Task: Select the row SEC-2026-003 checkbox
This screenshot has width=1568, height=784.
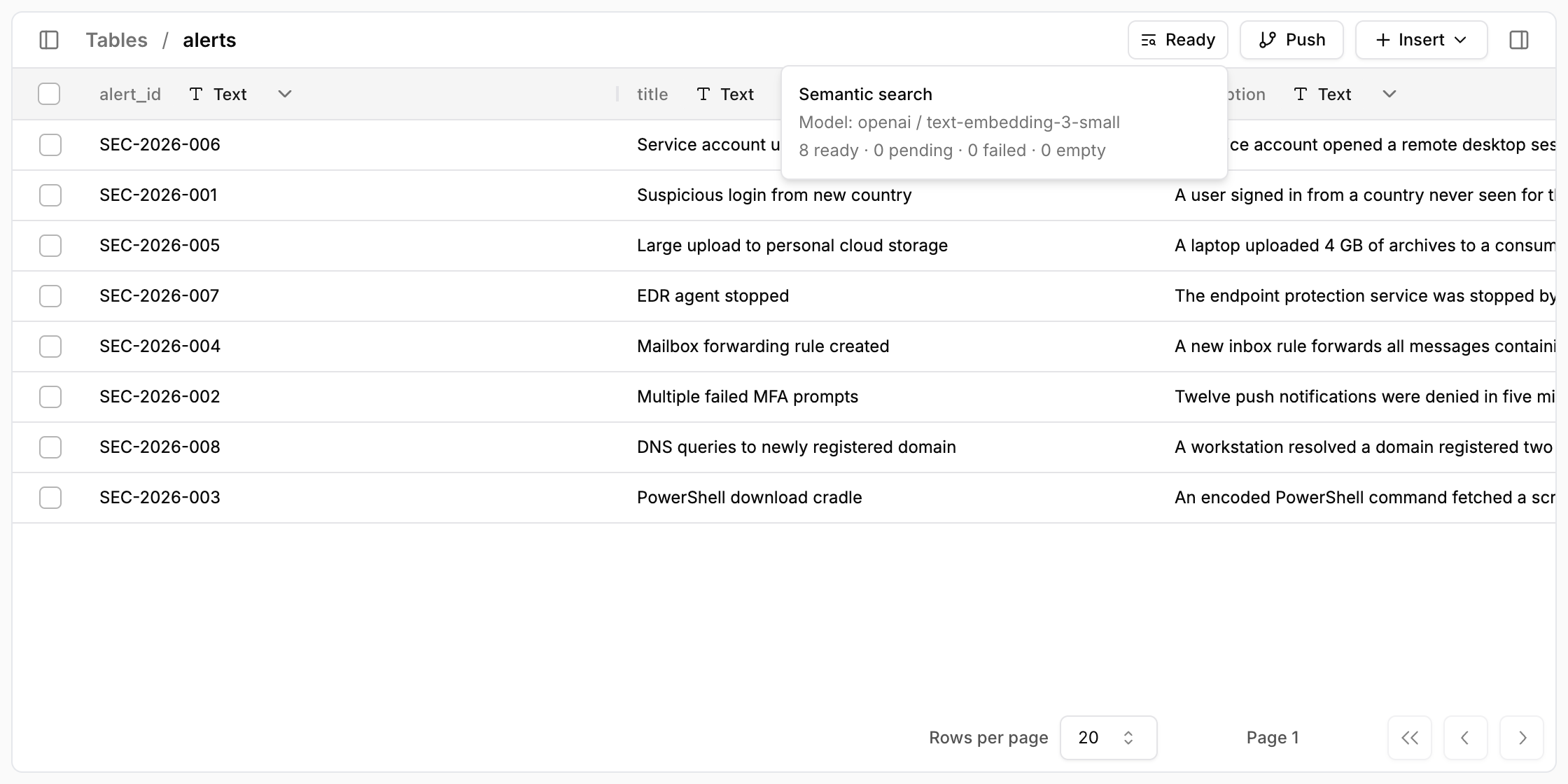Action: tap(50, 498)
